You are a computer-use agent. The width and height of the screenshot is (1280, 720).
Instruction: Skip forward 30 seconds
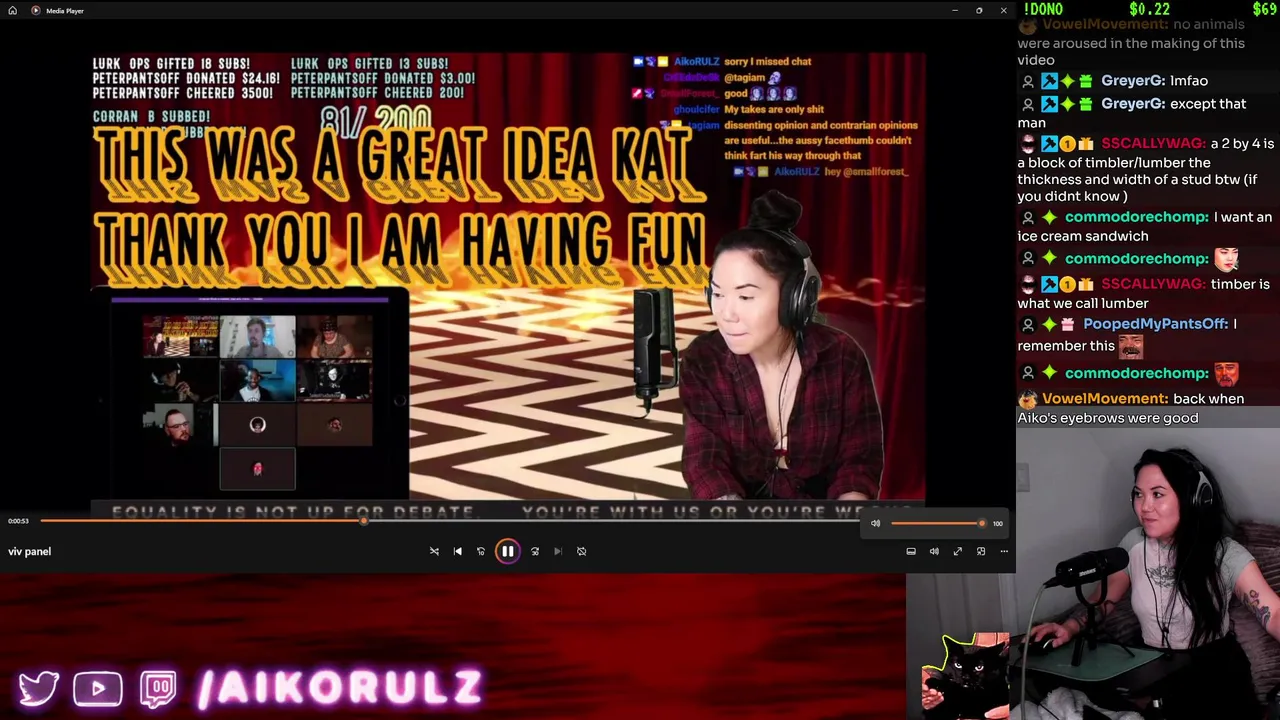(x=535, y=551)
